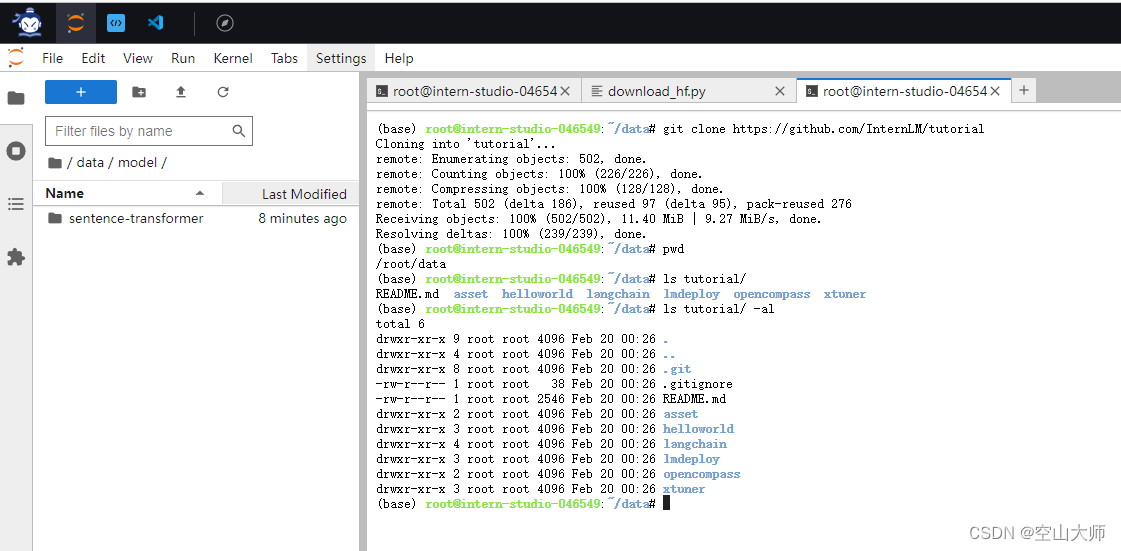Click 'langchain' in the ls -al listing
The height and width of the screenshot is (551, 1121).
694,444
